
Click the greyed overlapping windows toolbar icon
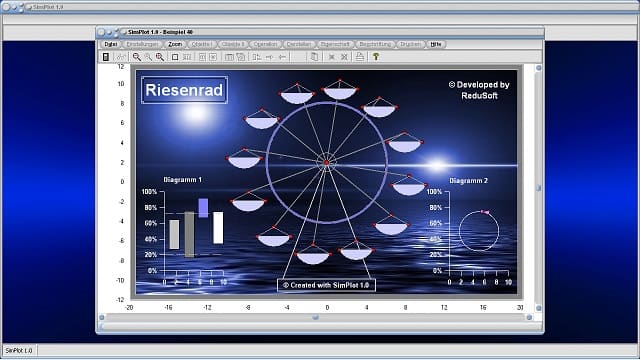[x=241, y=57]
